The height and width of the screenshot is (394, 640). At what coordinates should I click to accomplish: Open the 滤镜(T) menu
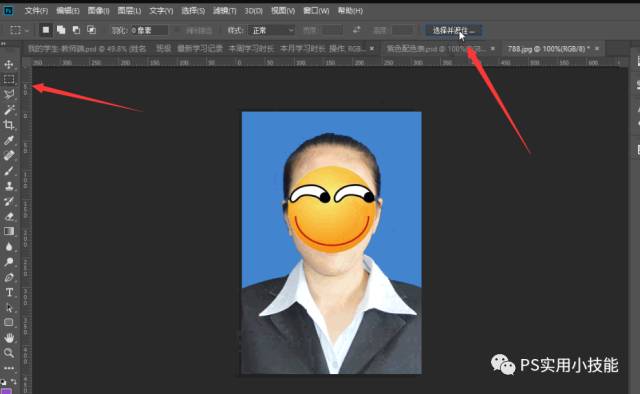[x=224, y=11]
